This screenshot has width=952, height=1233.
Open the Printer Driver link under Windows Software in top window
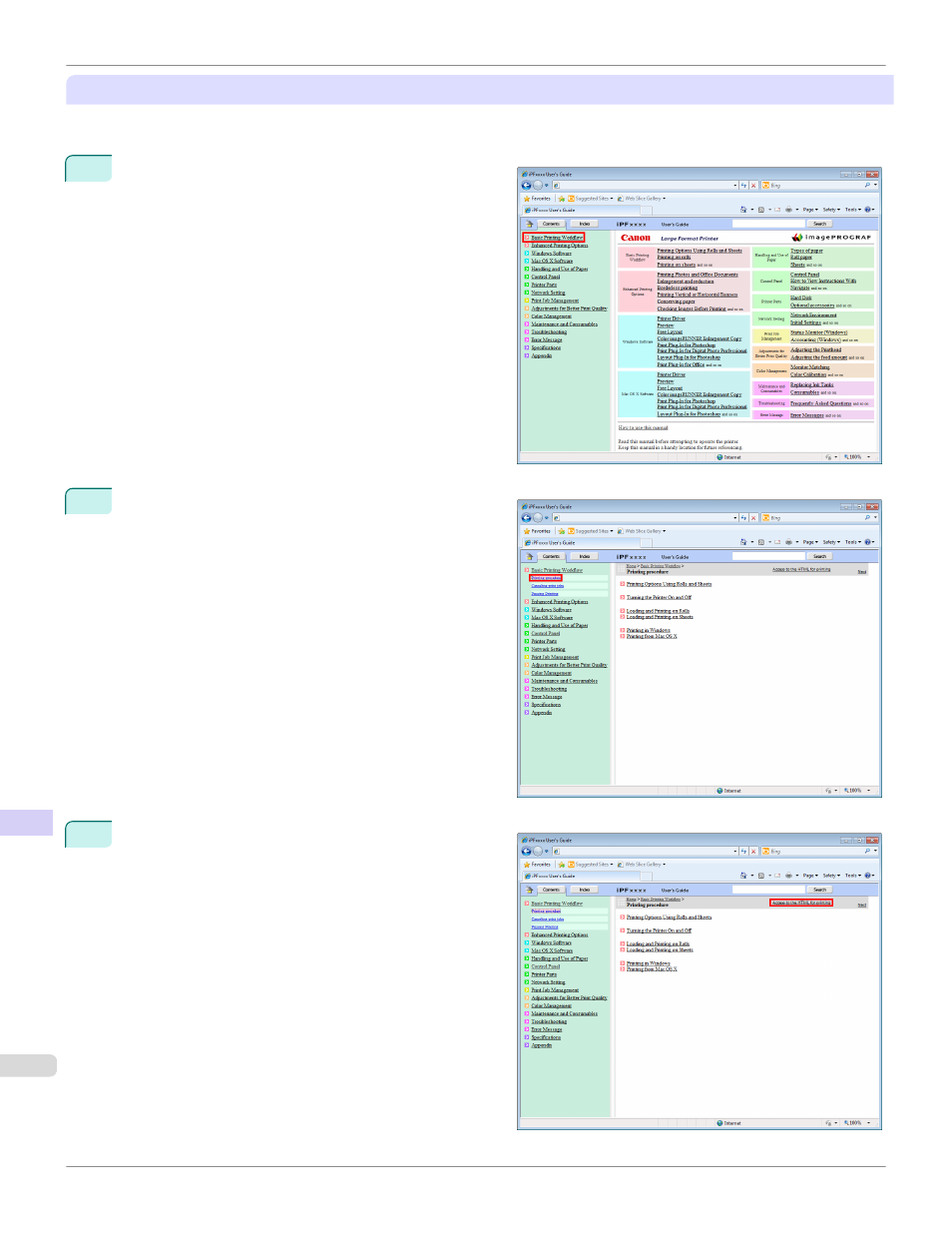[x=671, y=318]
